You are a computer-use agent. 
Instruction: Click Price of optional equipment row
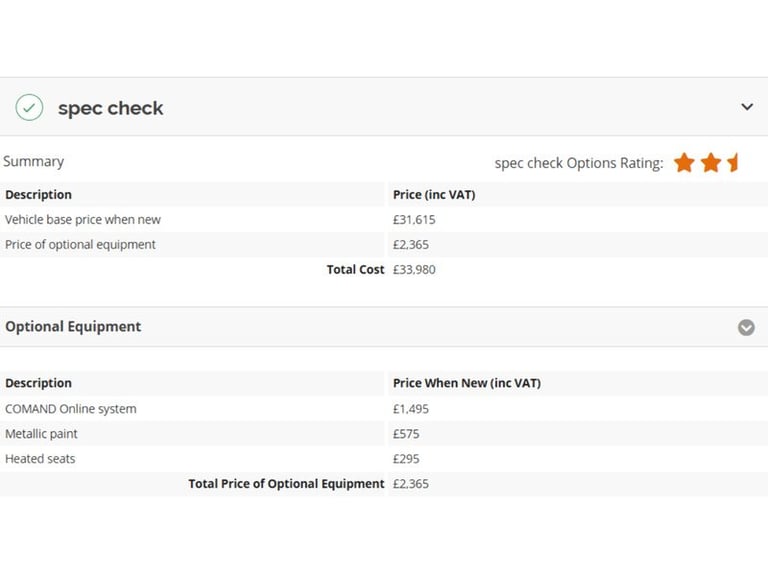click(384, 244)
